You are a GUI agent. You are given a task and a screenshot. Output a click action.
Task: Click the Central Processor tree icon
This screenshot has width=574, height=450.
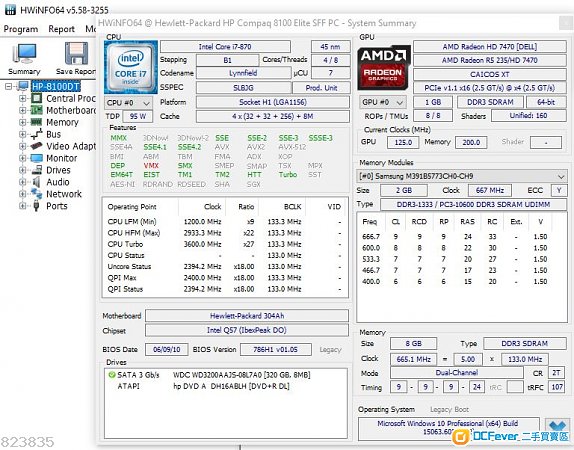pyautogui.click(x=36, y=98)
